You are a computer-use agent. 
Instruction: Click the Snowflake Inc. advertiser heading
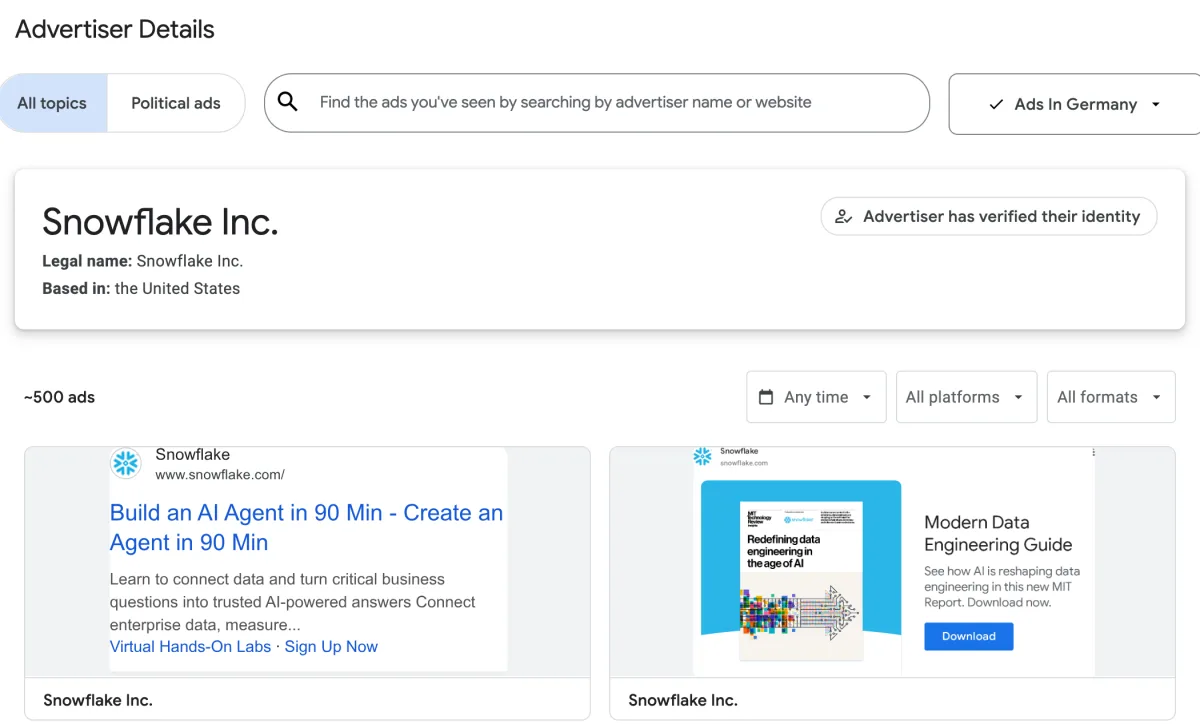(160, 222)
